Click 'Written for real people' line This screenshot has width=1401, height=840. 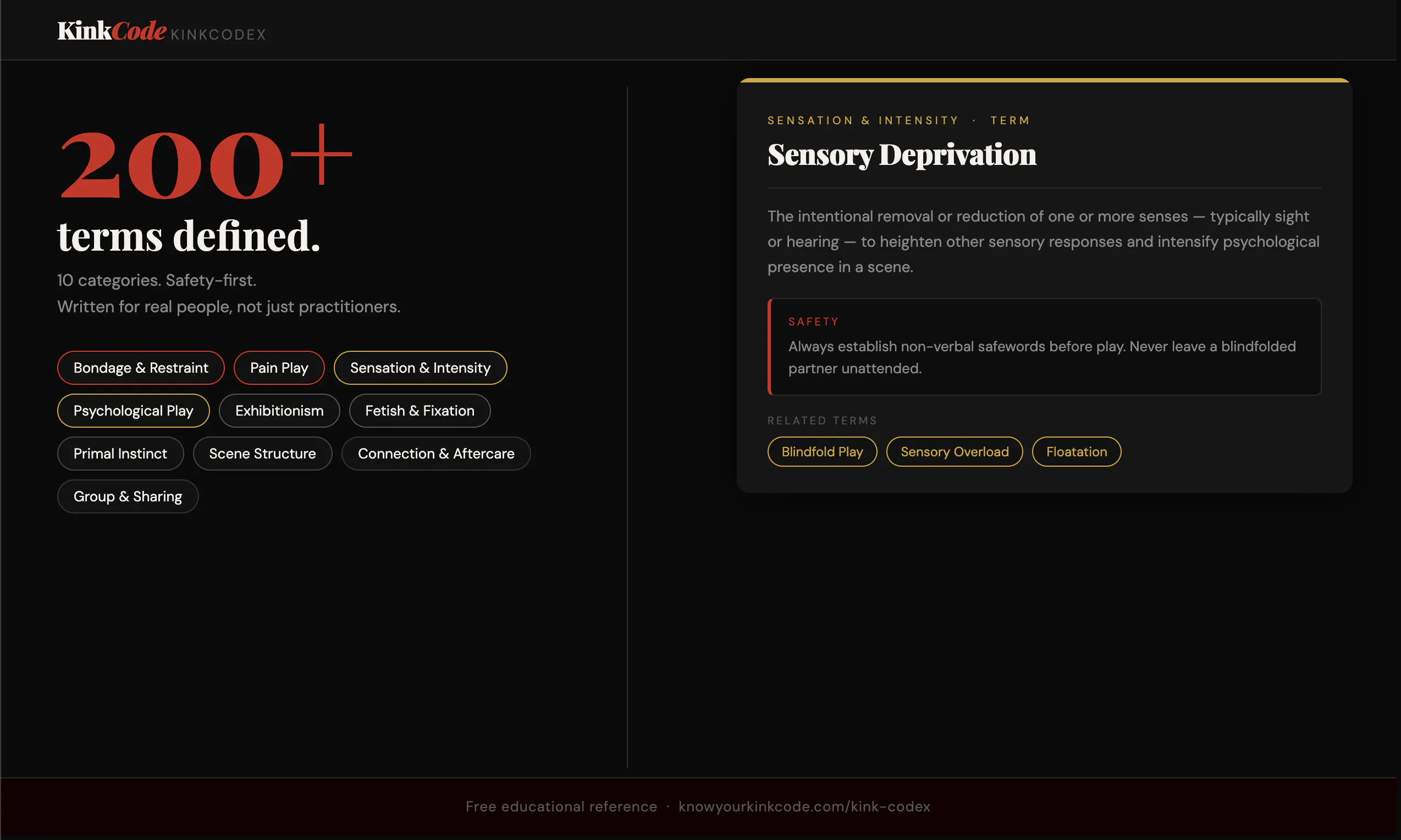(x=229, y=307)
